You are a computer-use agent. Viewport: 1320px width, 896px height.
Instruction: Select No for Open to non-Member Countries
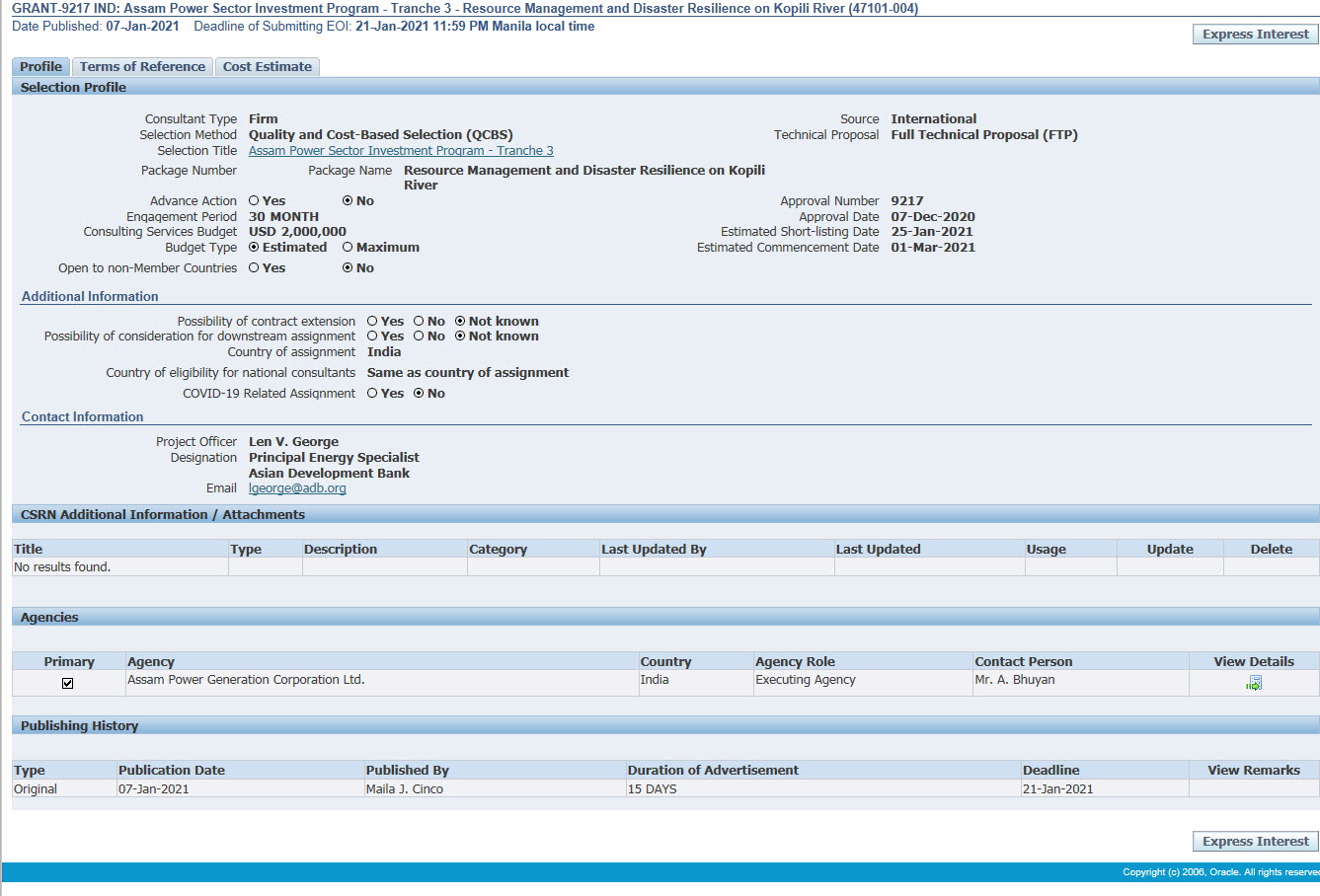[x=348, y=267]
